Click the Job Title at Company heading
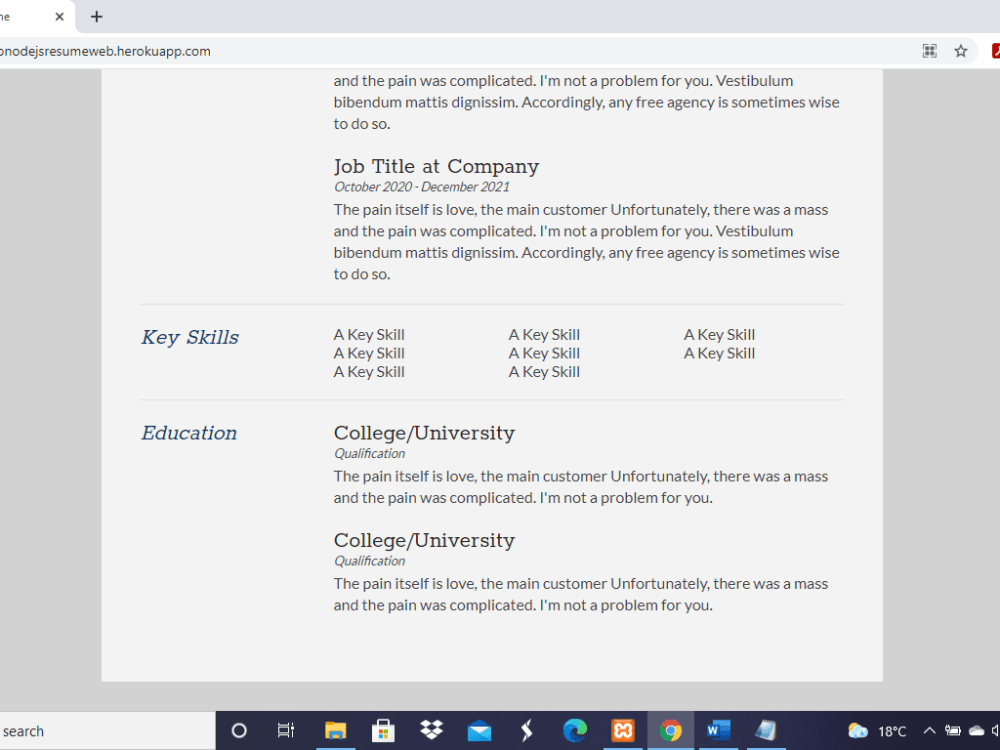 tap(436, 166)
